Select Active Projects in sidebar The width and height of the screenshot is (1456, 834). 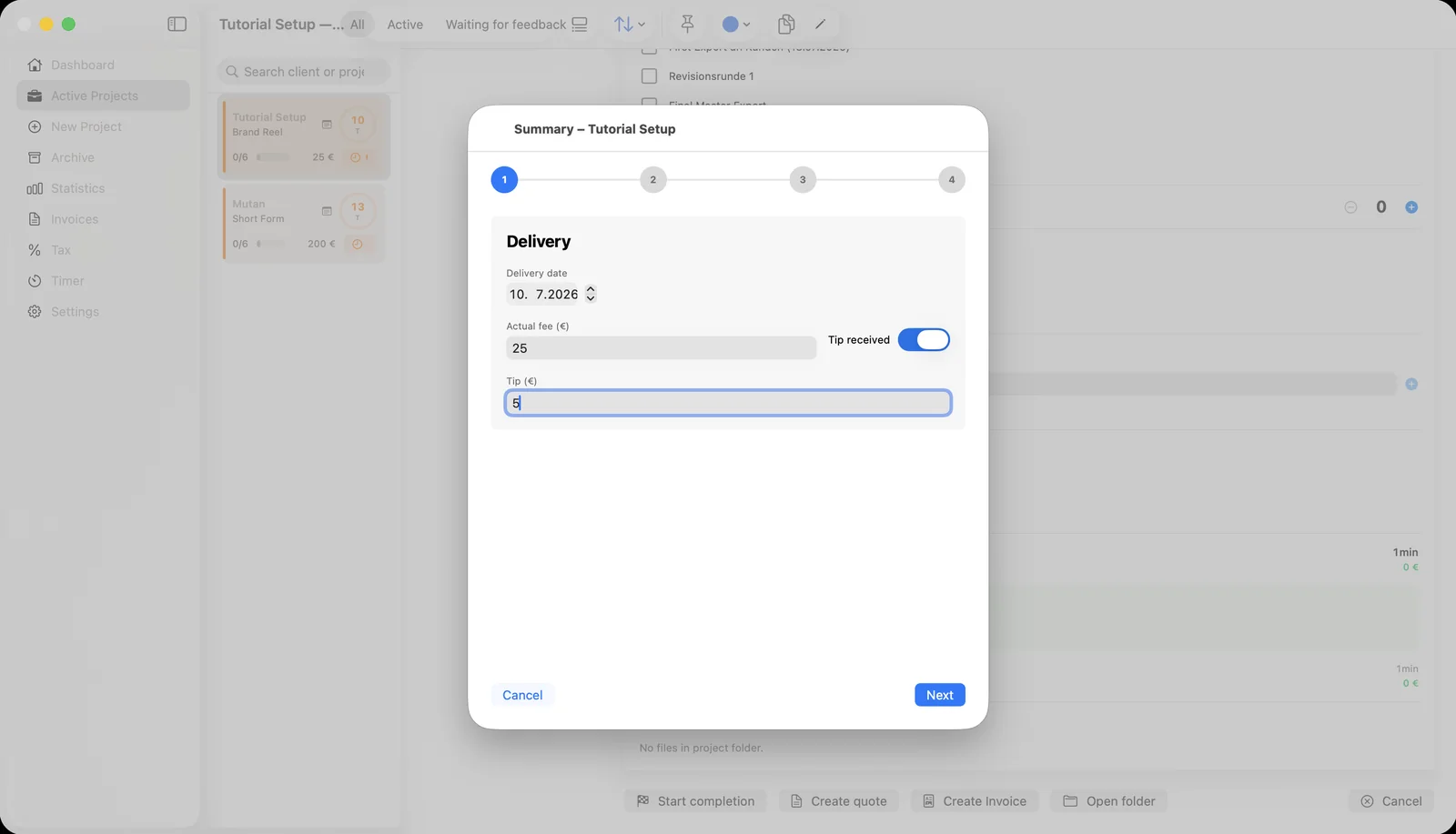[103, 95]
